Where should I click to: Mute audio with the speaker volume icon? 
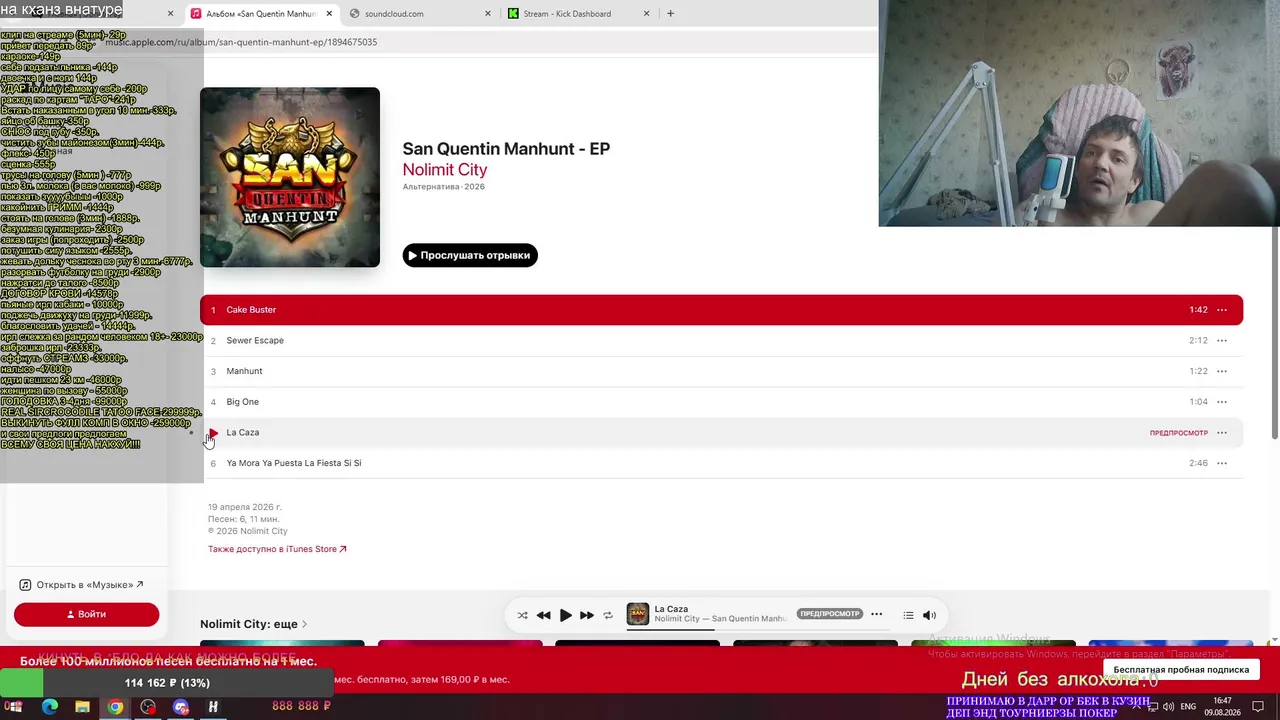click(929, 615)
